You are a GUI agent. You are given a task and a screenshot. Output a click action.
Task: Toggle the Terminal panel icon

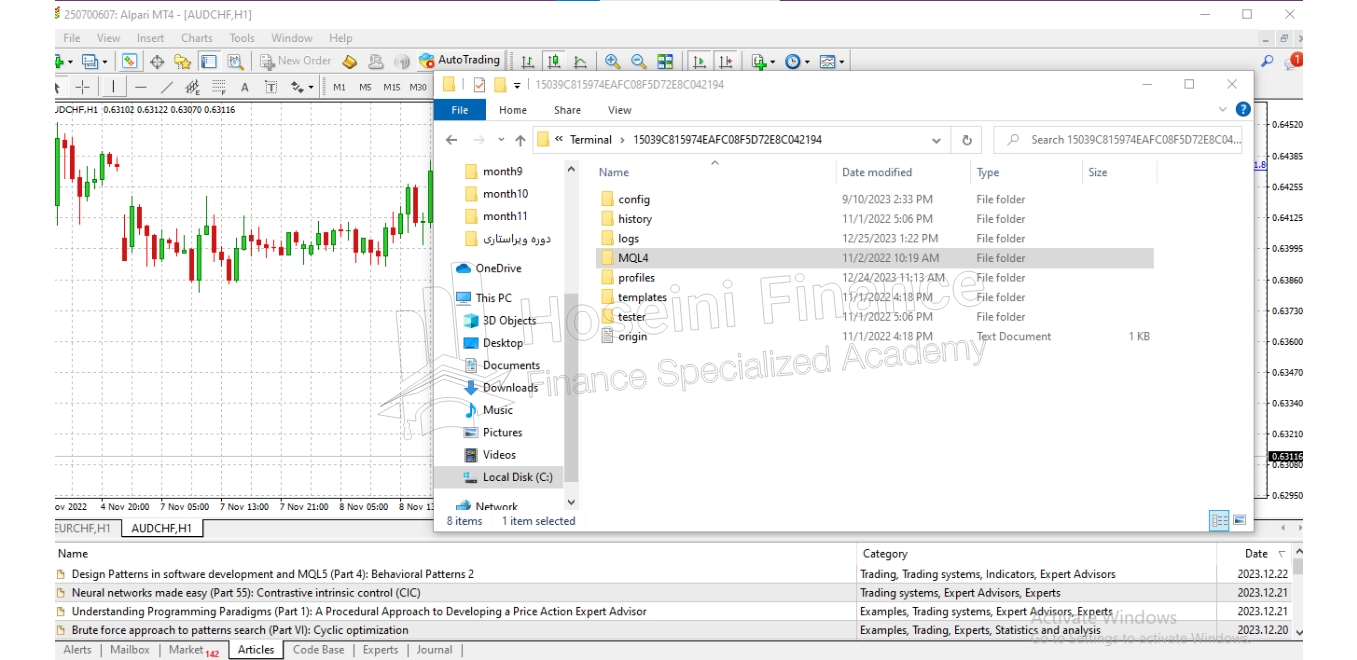[x=209, y=61]
